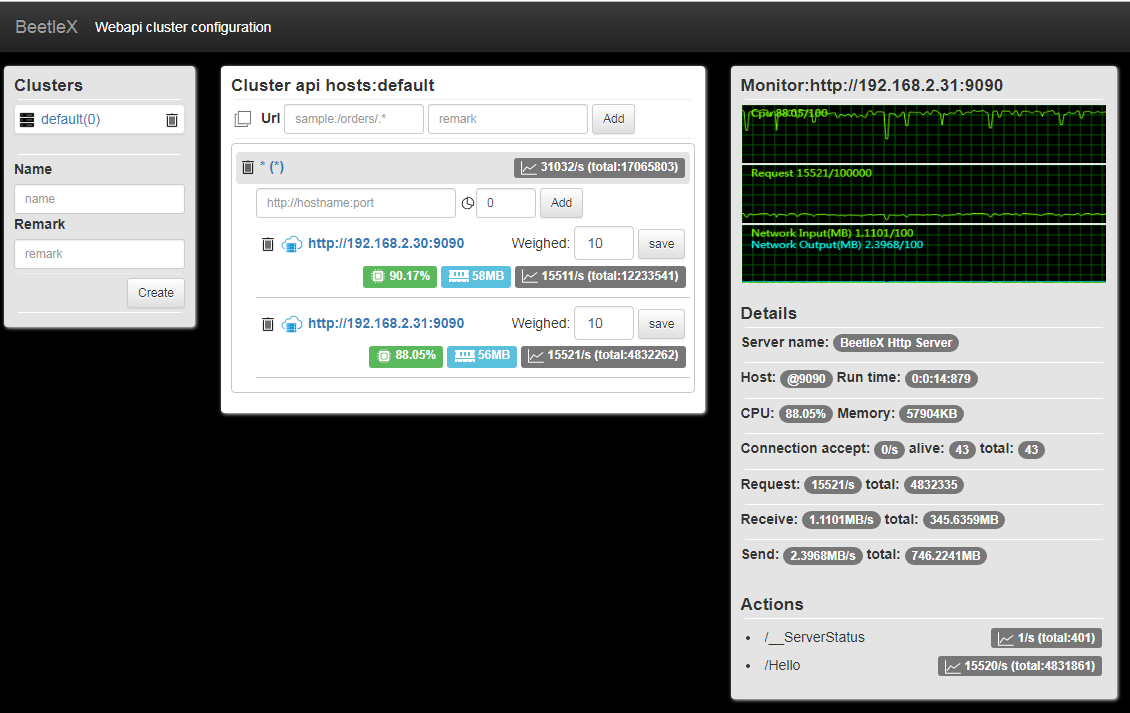Focus the Url sample:/orders/.* input
1130x713 pixels.
(354, 119)
